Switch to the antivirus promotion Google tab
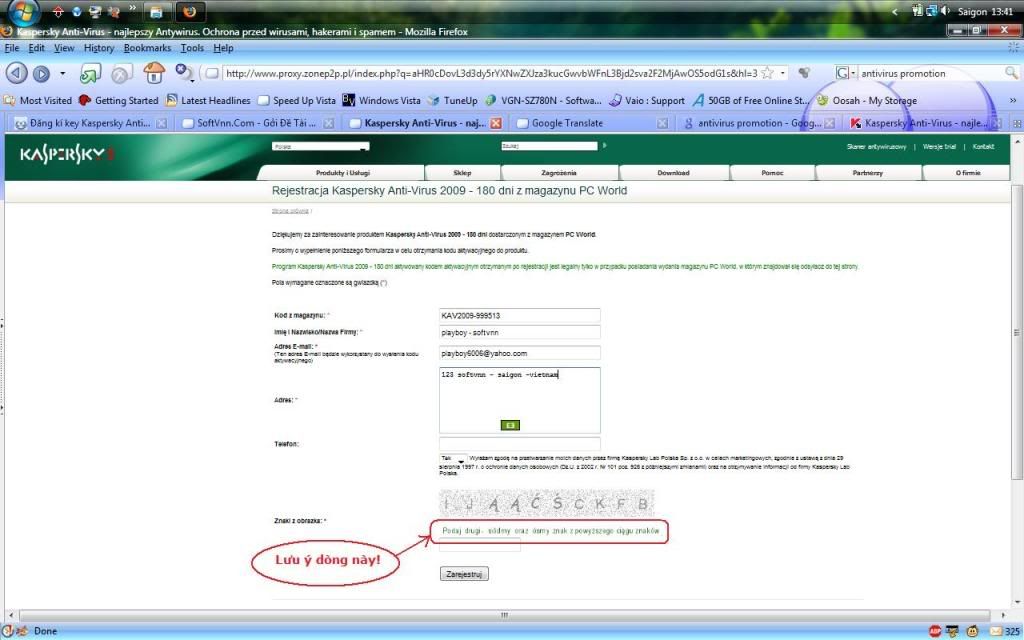 [759, 123]
